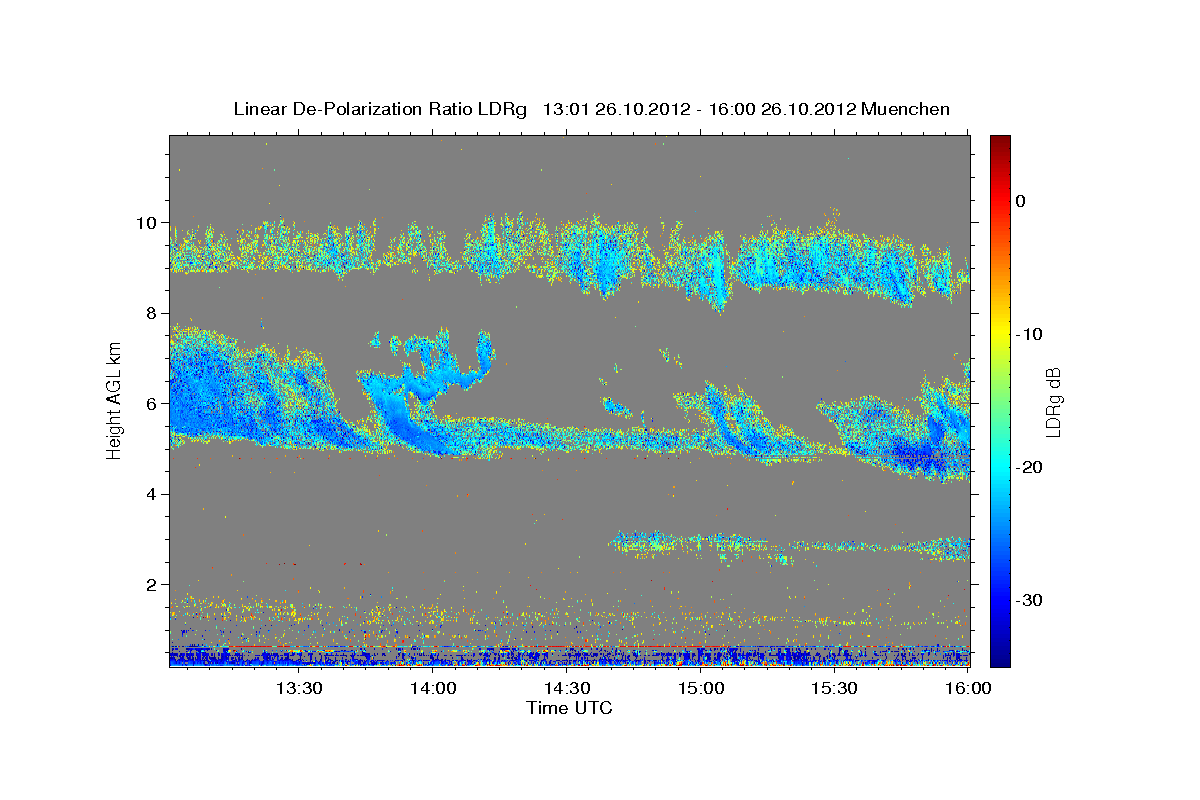The width and height of the screenshot is (1200, 800).
Task: Click the colorbar value label -10
Action: click(1030, 334)
